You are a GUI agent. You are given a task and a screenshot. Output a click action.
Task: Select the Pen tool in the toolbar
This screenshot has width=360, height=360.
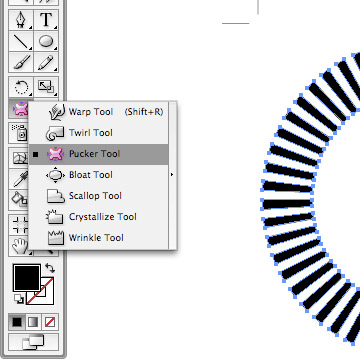21,20
